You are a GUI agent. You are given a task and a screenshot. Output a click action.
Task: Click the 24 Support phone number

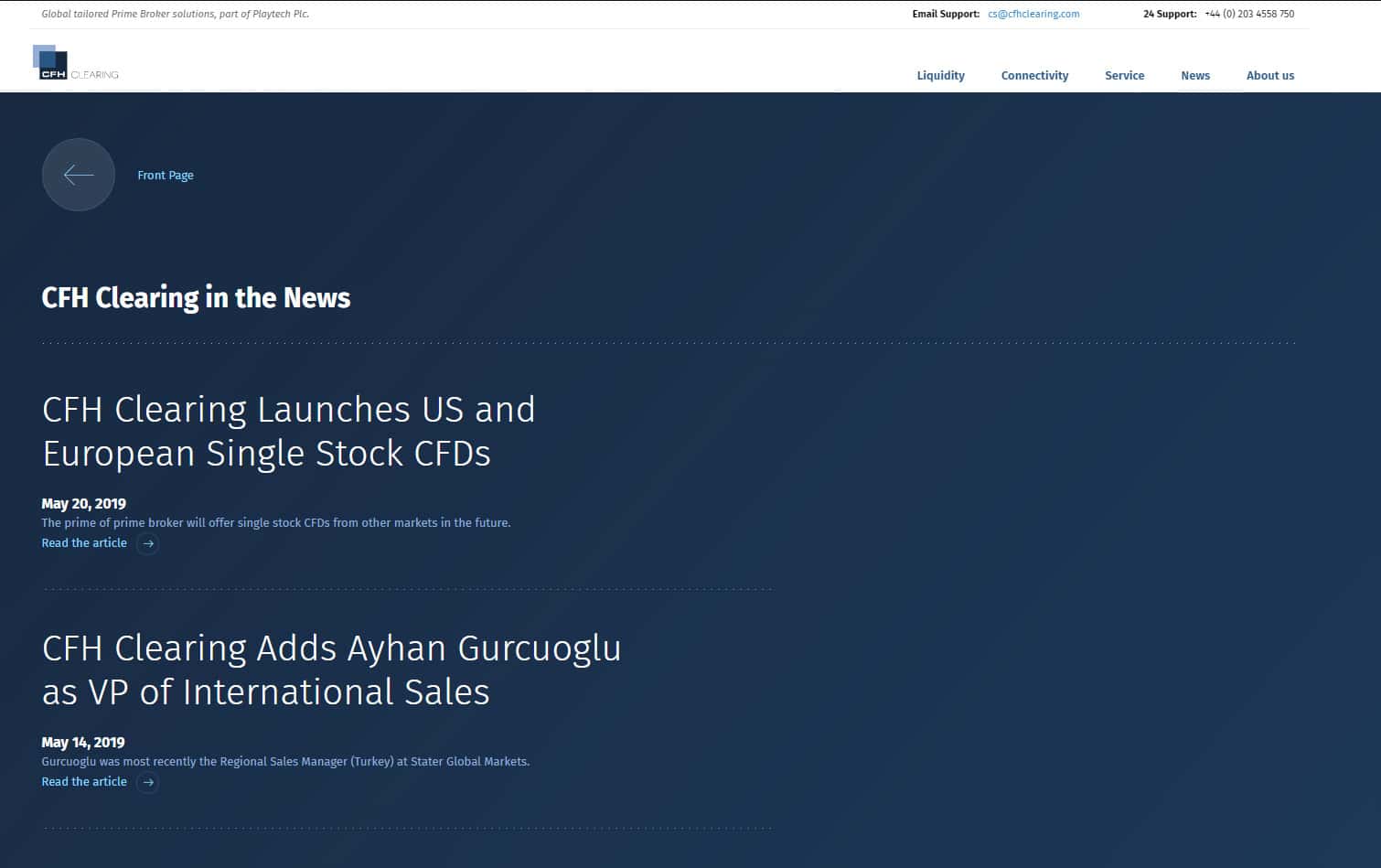pyautogui.click(x=1248, y=15)
